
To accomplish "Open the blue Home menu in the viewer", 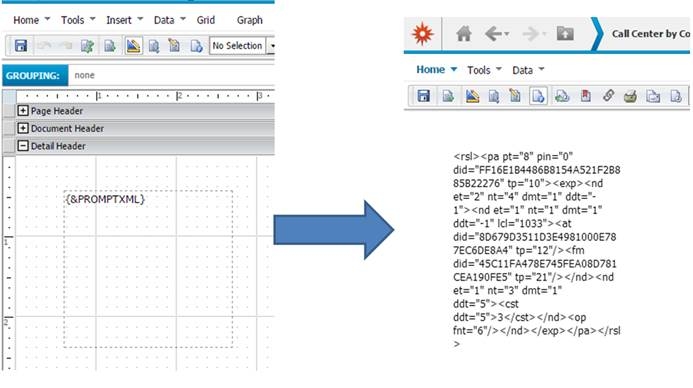I will point(430,70).
